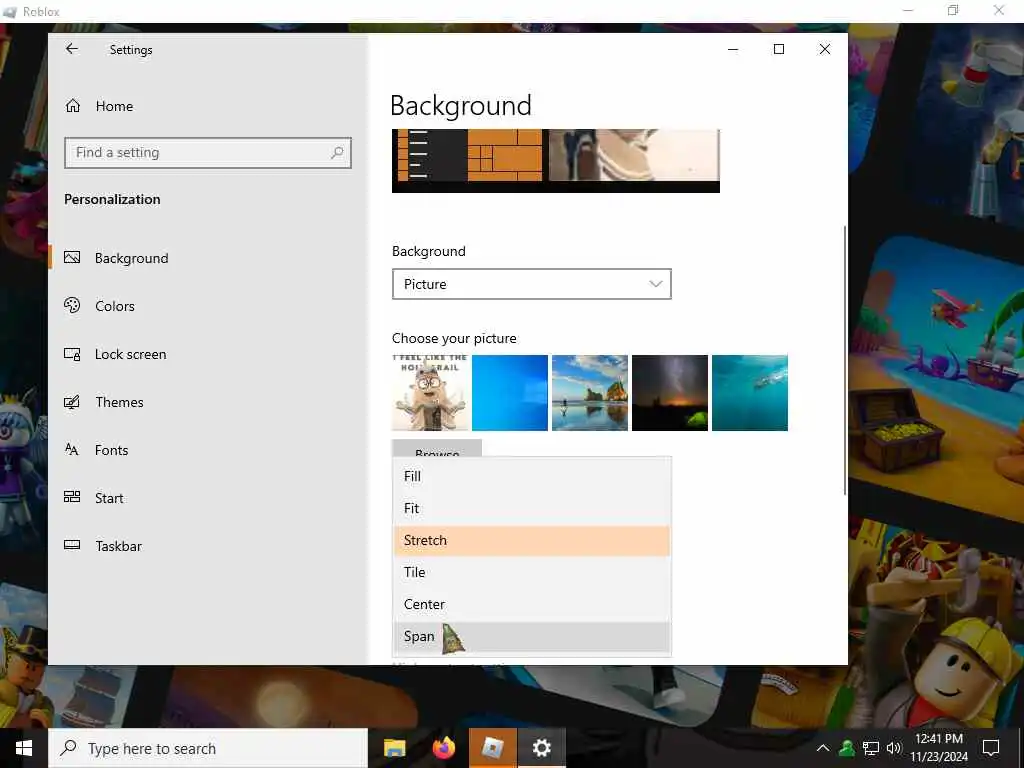Select the beach rocks wallpaper thumbnail
The height and width of the screenshot is (768, 1024).
(590, 392)
